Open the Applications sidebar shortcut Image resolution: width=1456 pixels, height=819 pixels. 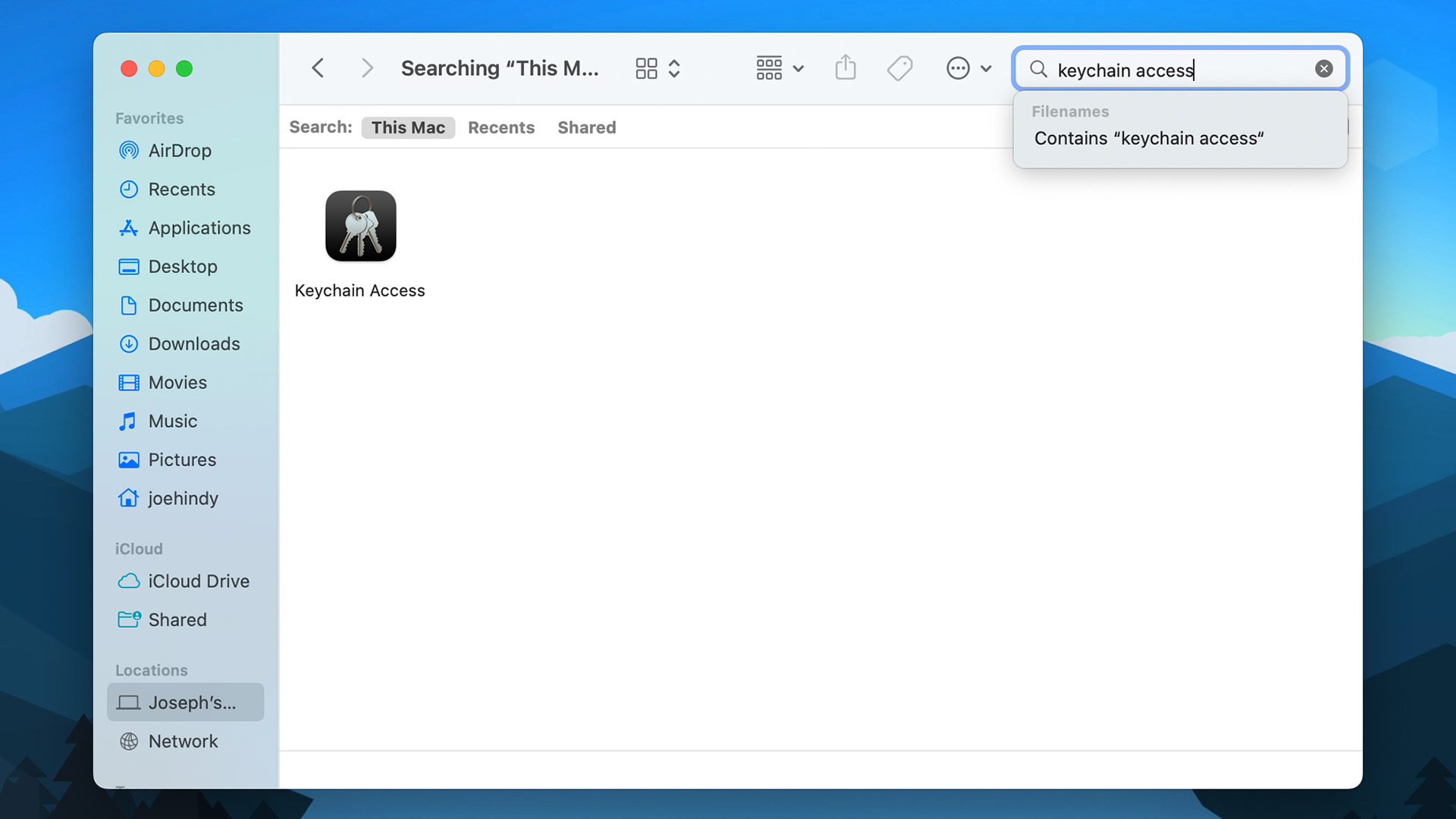[199, 227]
